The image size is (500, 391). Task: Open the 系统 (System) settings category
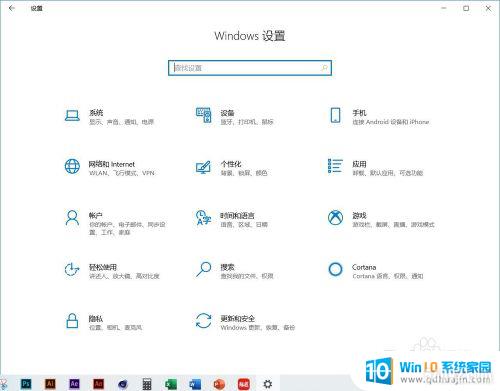click(110, 117)
